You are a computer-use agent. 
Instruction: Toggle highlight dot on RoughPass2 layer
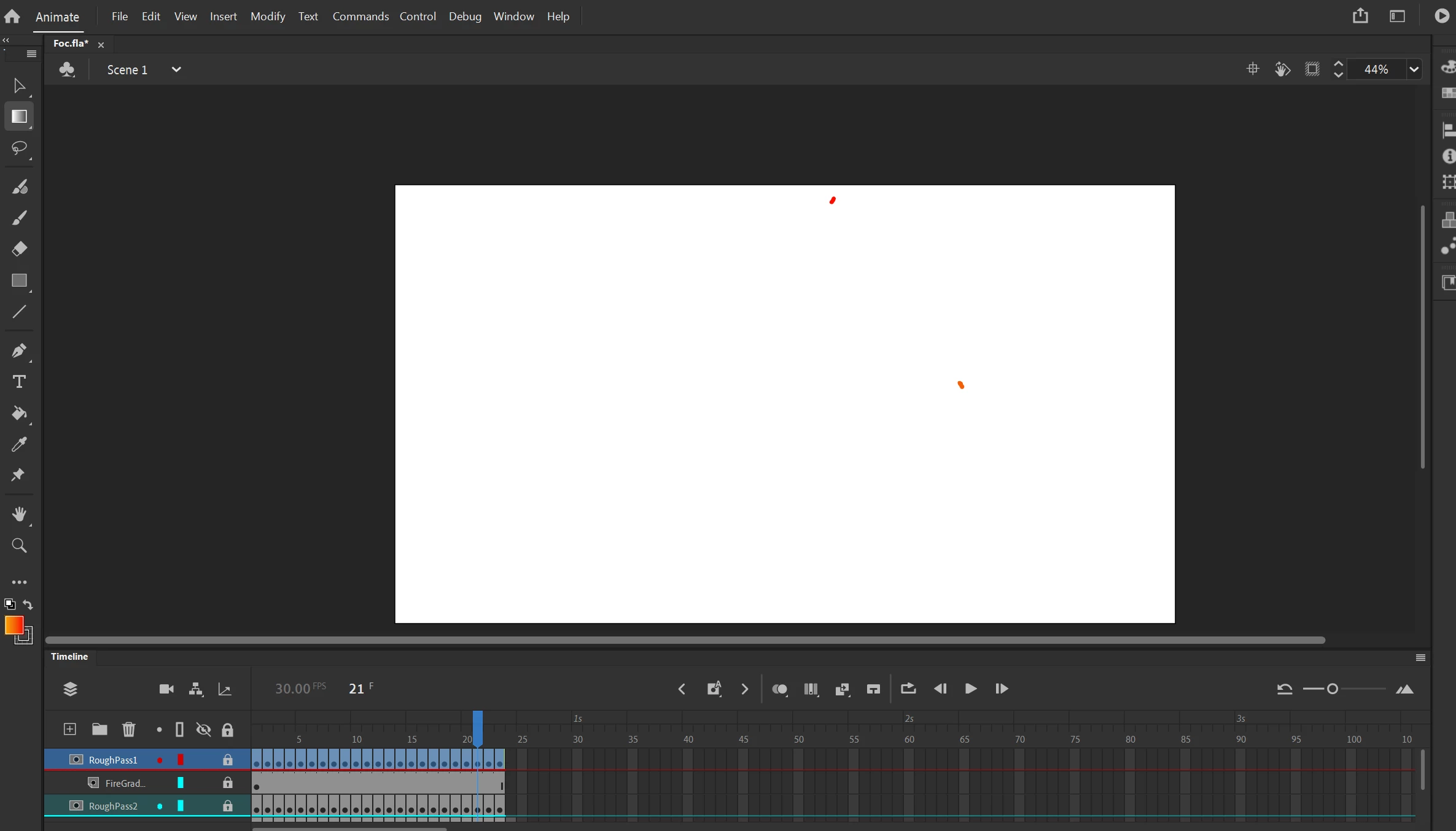pyautogui.click(x=160, y=806)
